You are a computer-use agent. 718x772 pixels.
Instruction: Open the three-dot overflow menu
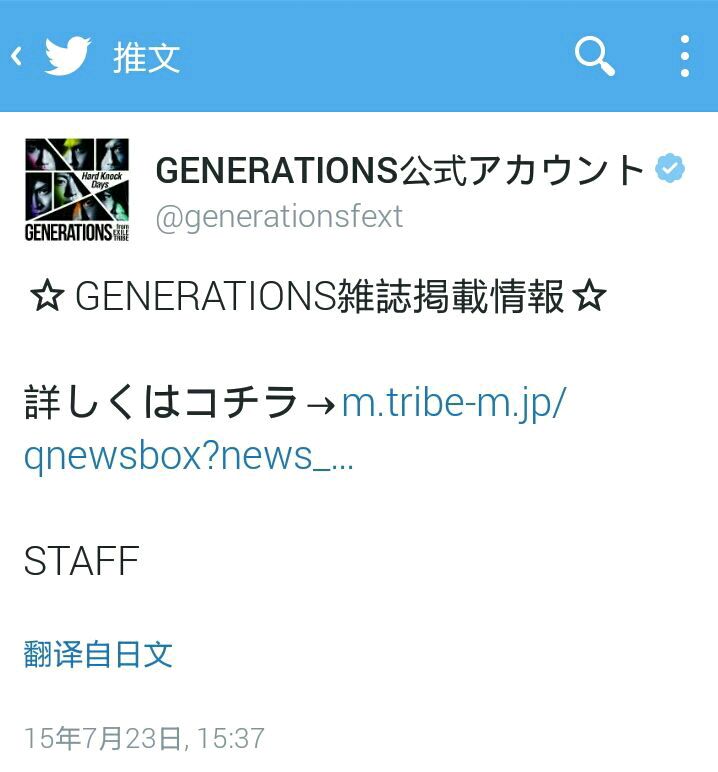tap(685, 56)
